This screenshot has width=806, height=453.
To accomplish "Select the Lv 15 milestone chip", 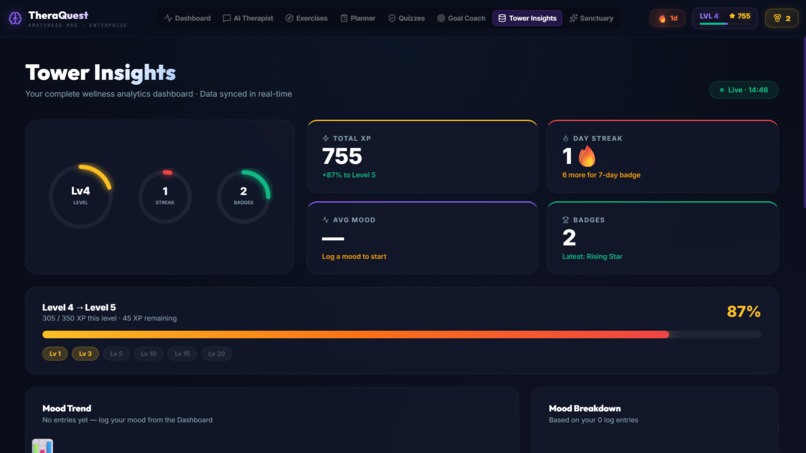I will coord(182,354).
